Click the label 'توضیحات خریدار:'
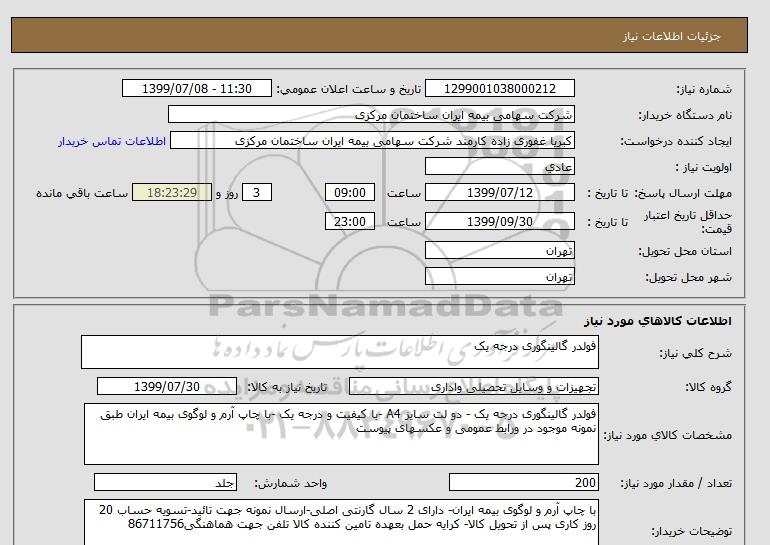Viewport: 770px width, 545px height. (691, 532)
